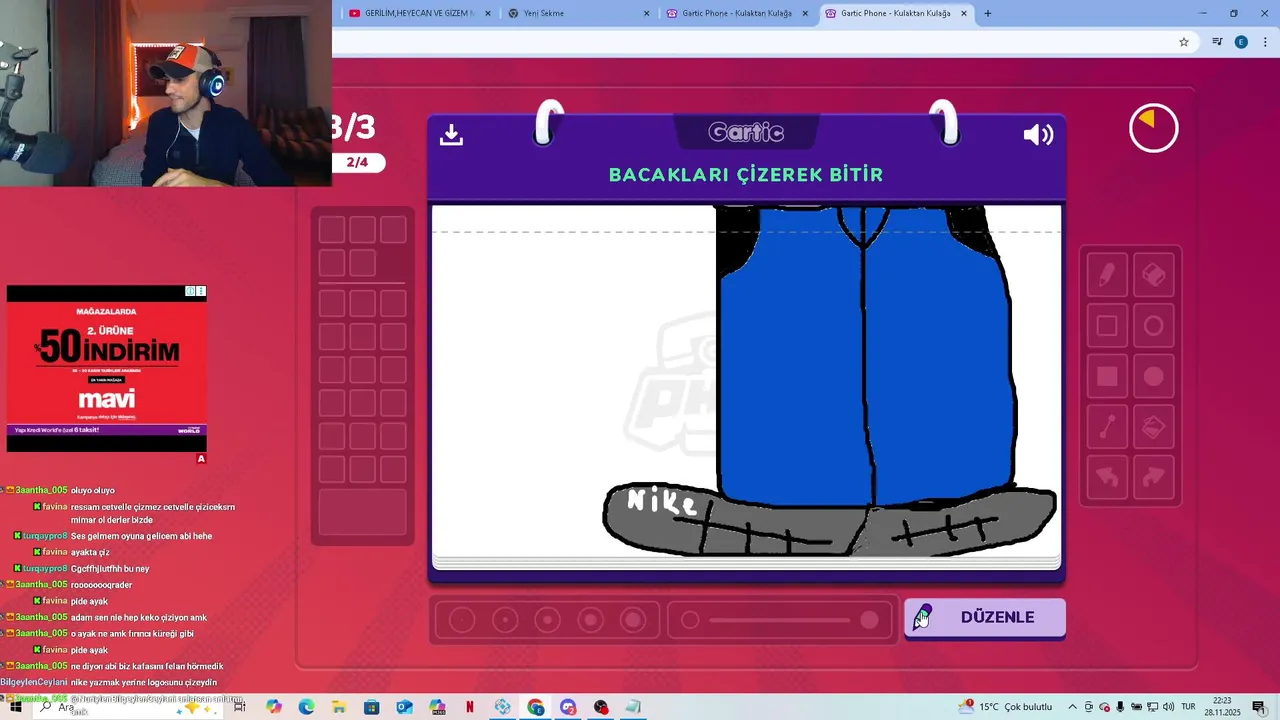This screenshot has height=720, width=1280.
Task: Select the pencil drawing tool
Action: click(1107, 274)
